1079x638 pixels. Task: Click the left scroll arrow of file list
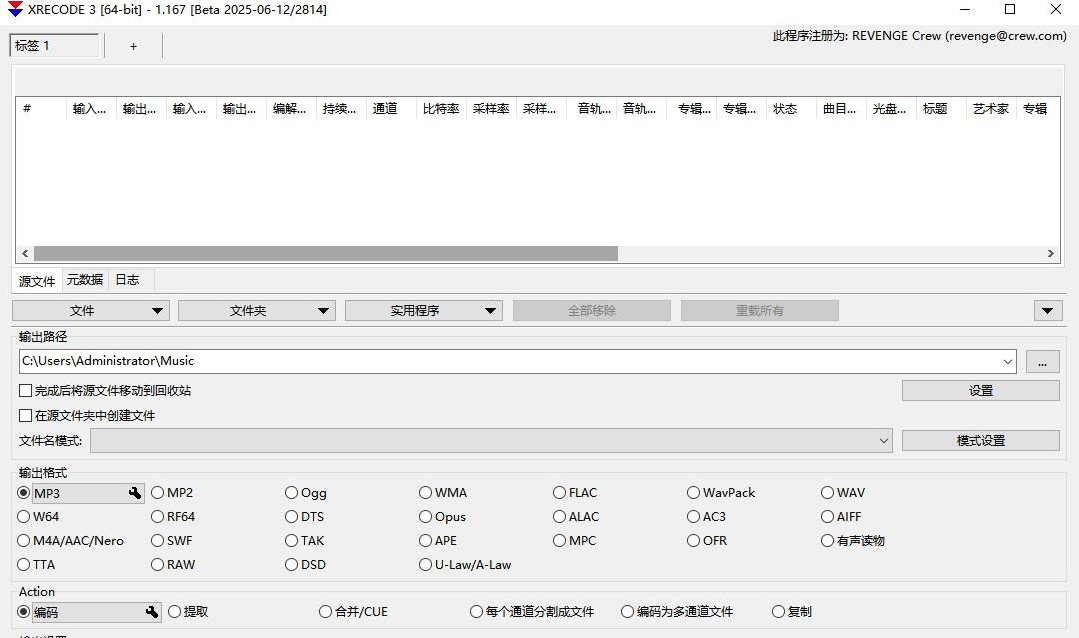[25, 254]
